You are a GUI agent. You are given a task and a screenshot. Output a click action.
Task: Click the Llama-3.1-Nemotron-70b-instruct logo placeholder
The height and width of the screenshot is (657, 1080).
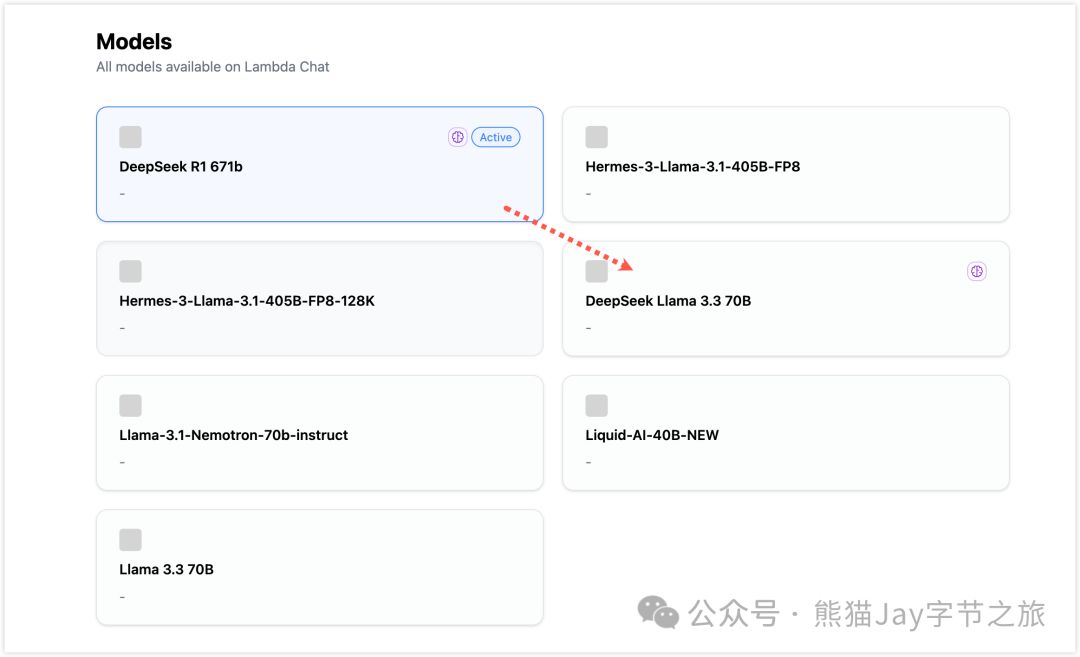tap(130, 406)
